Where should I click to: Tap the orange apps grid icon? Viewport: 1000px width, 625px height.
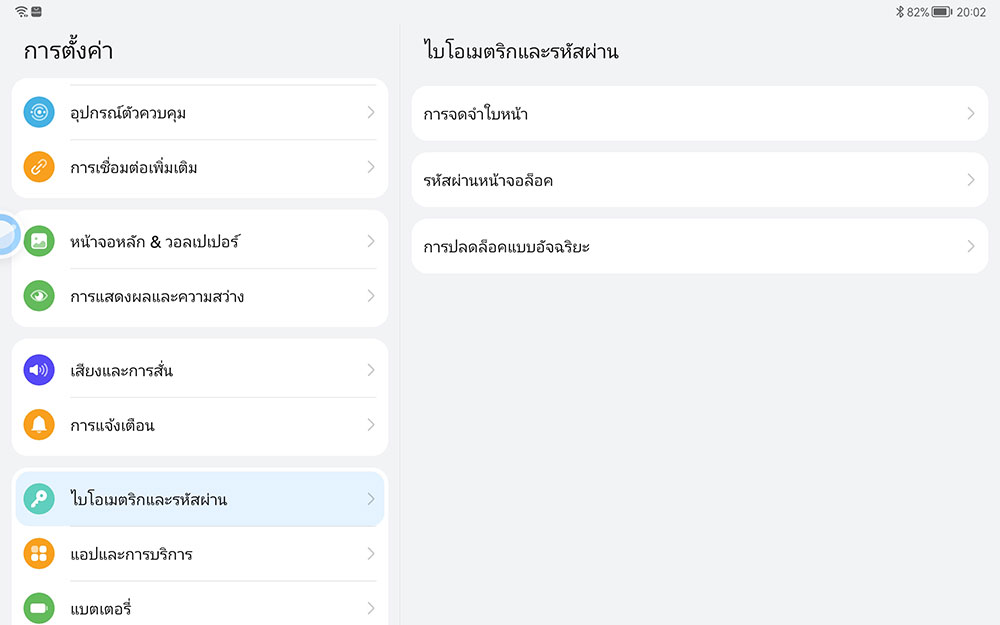point(39,554)
